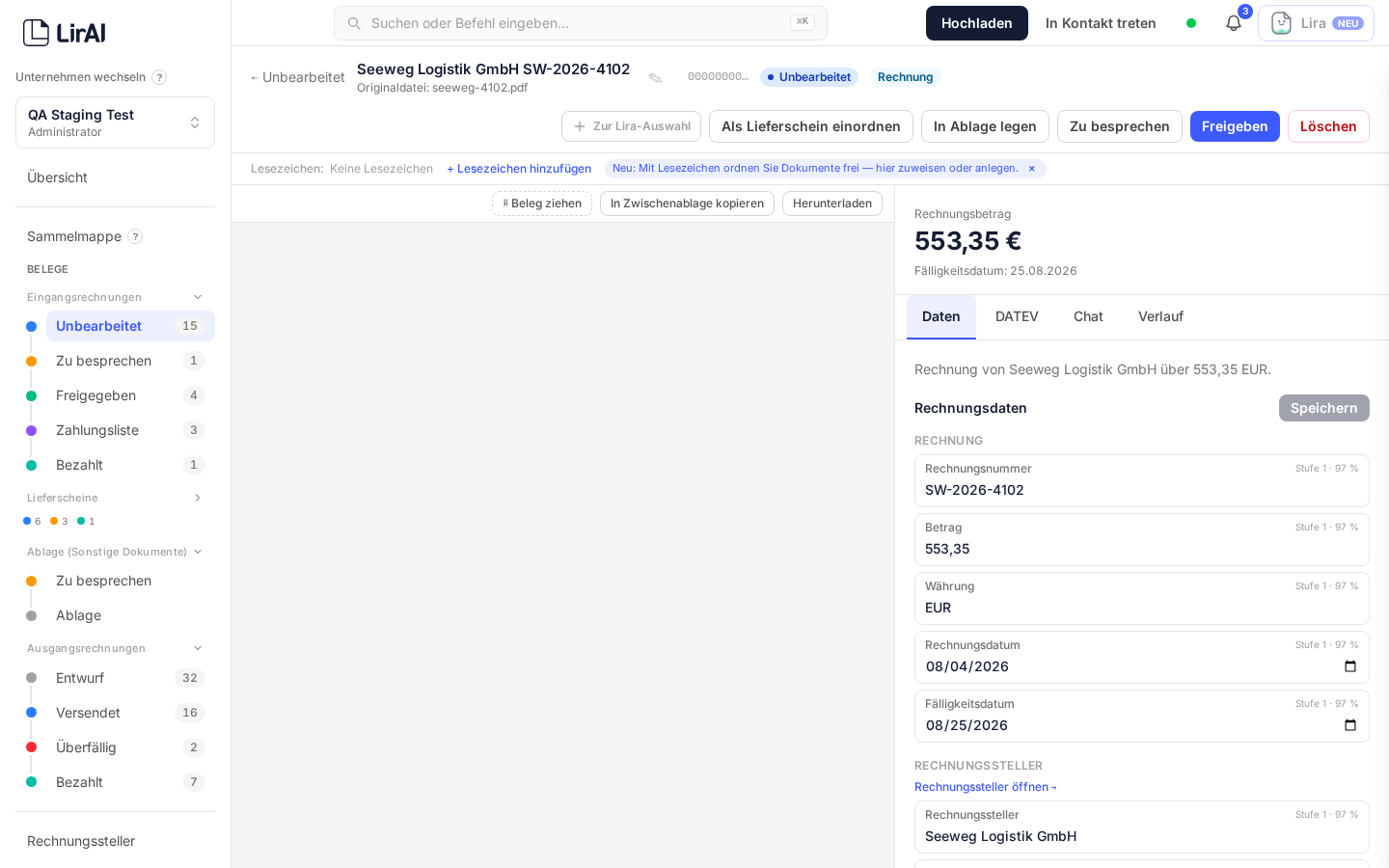Viewport: 1389px width, 868px height.
Task: Open the LirAI logo home link
Action: click(65, 33)
